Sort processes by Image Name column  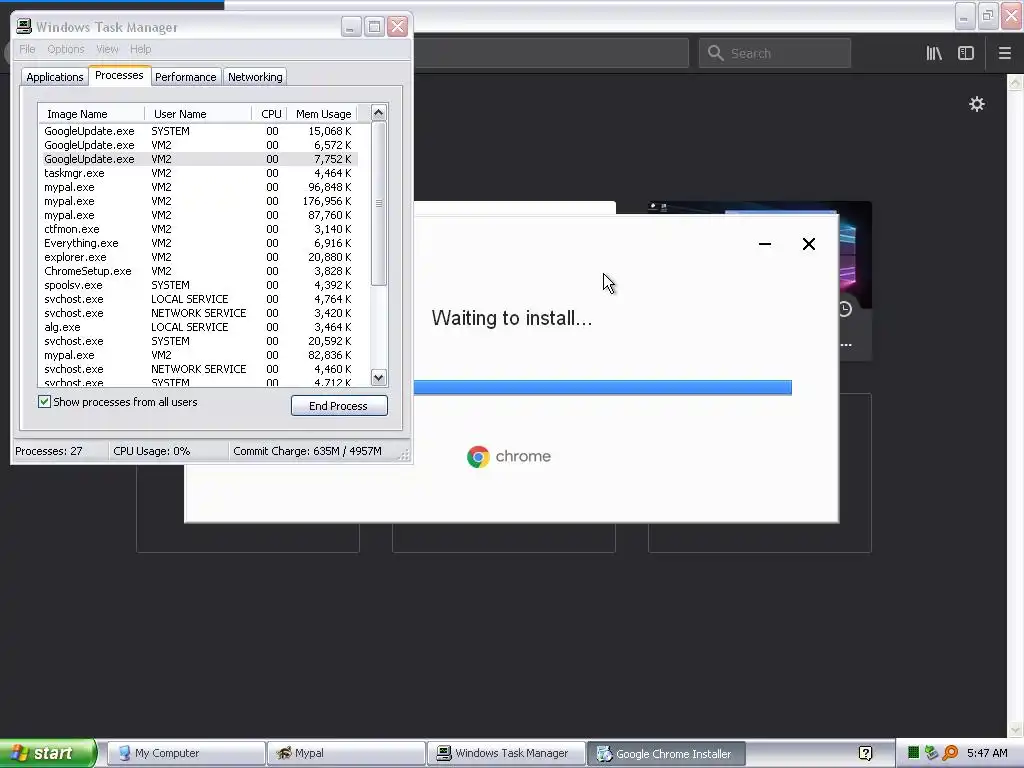click(91, 114)
